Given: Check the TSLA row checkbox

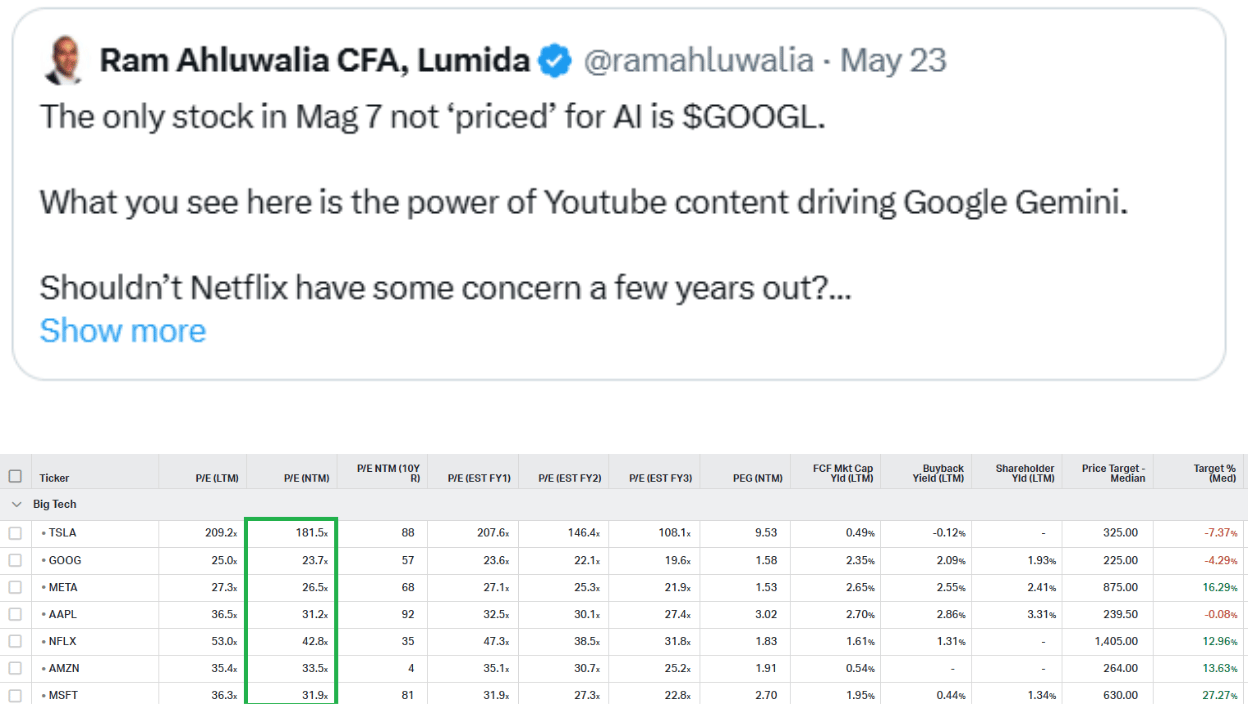Looking at the screenshot, I should pos(15,533).
